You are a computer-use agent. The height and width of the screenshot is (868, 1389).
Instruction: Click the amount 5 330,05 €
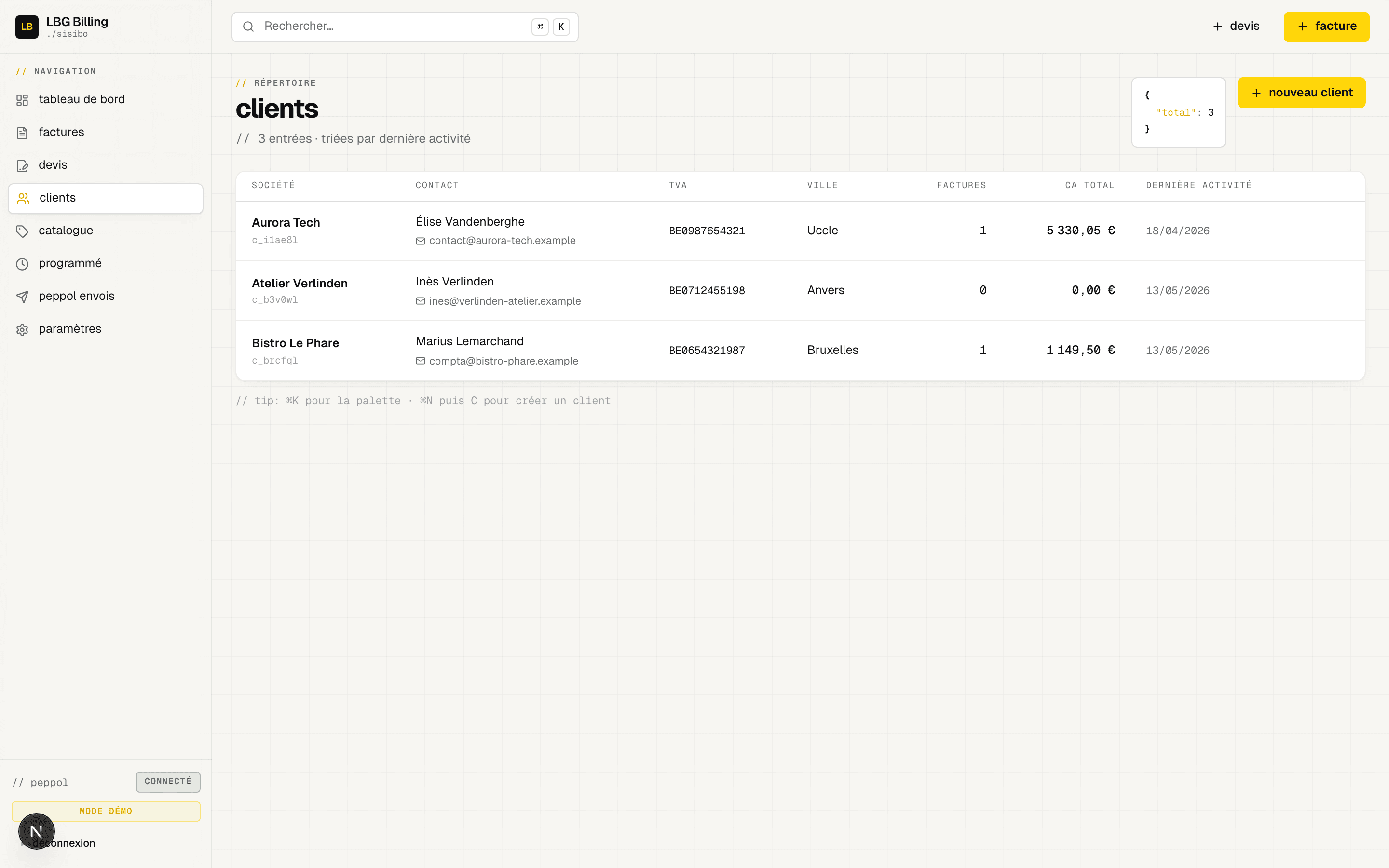coord(1080,230)
